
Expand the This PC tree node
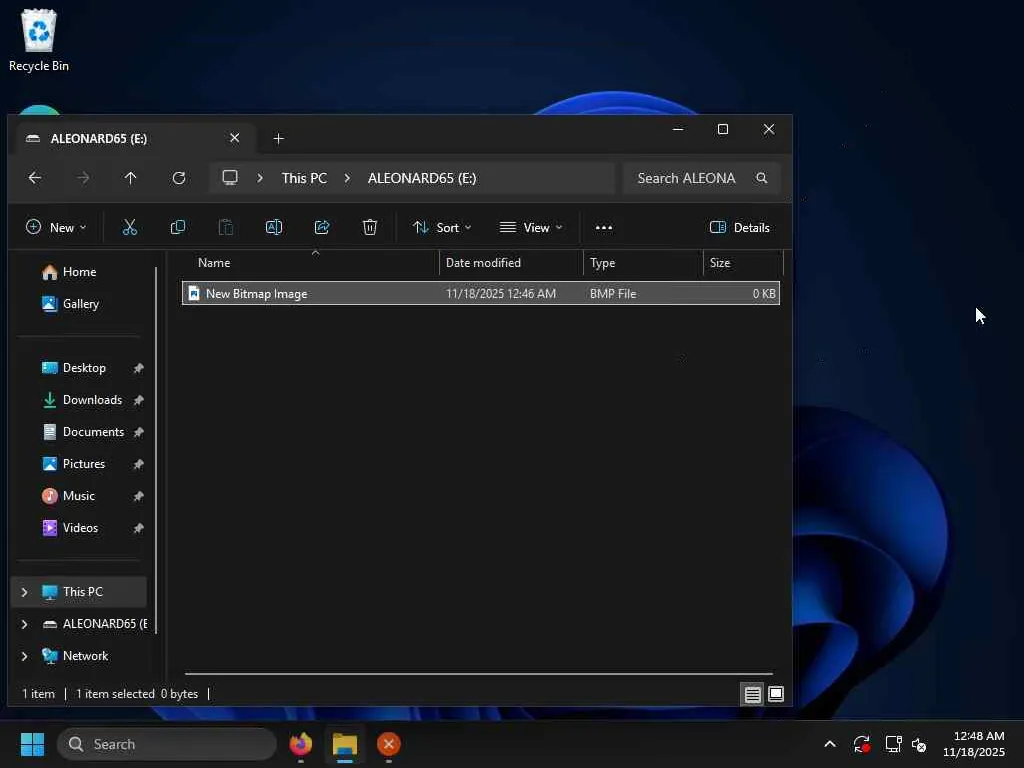click(25, 592)
